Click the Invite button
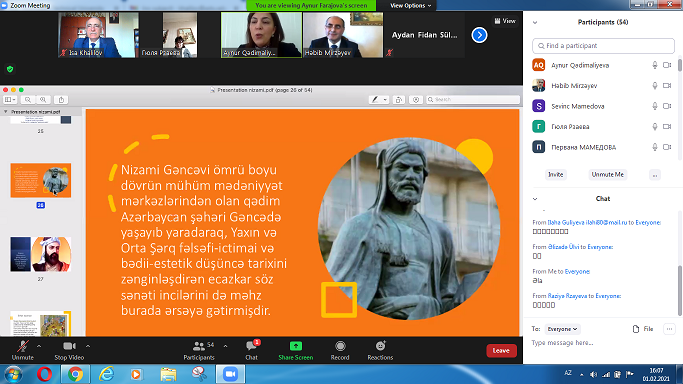Viewport: 683px width, 384px height. [x=555, y=175]
